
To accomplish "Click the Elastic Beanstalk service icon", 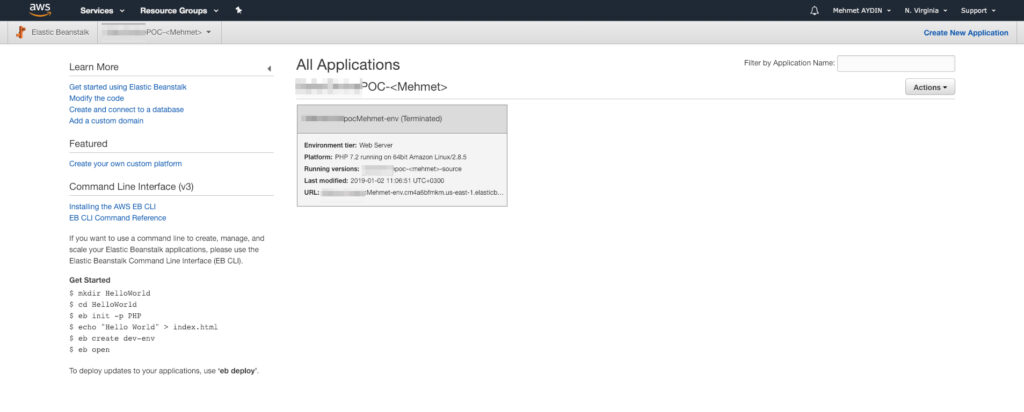I will pyautogui.click(x=21, y=32).
